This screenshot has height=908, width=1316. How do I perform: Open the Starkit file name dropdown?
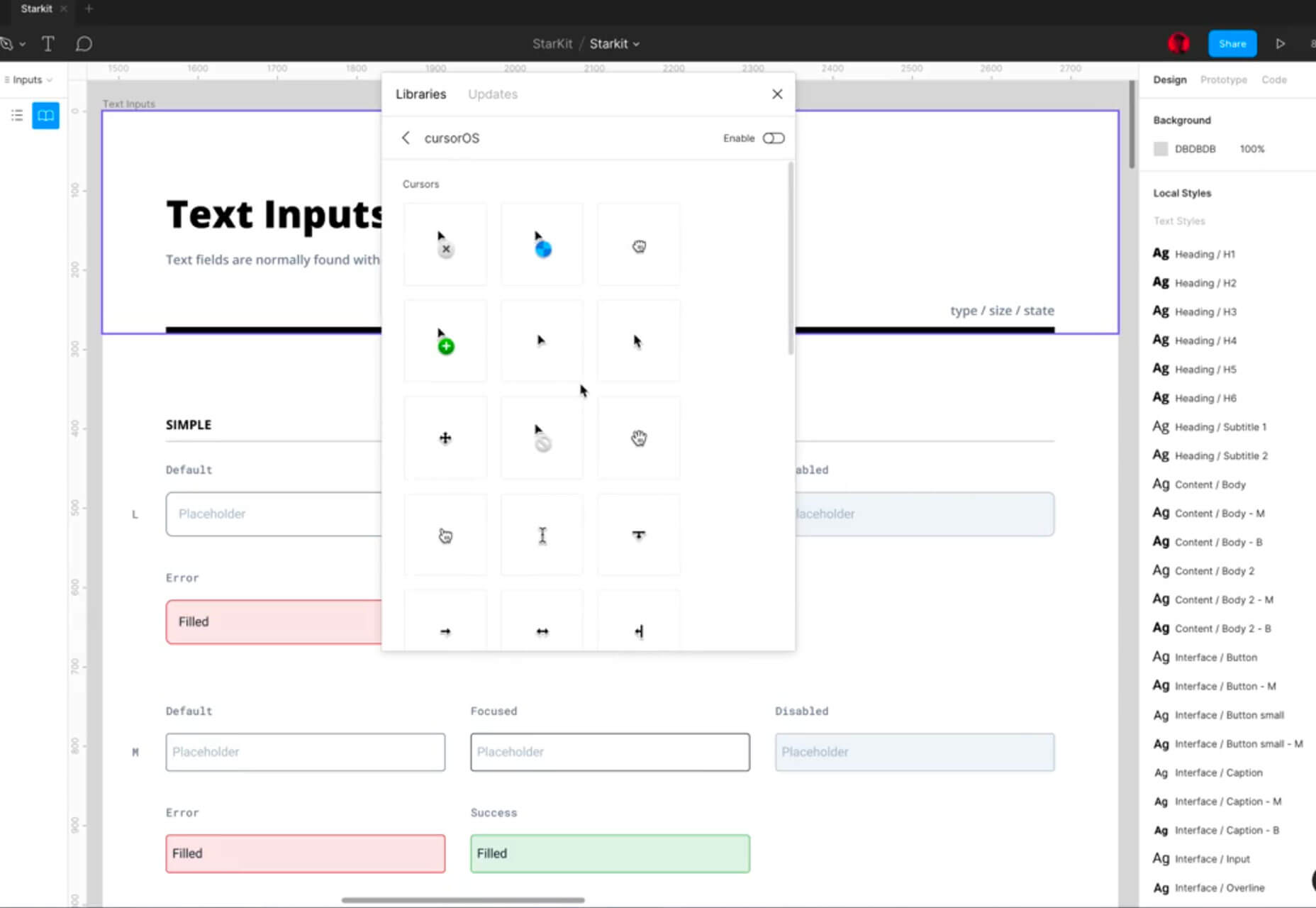coord(614,44)
